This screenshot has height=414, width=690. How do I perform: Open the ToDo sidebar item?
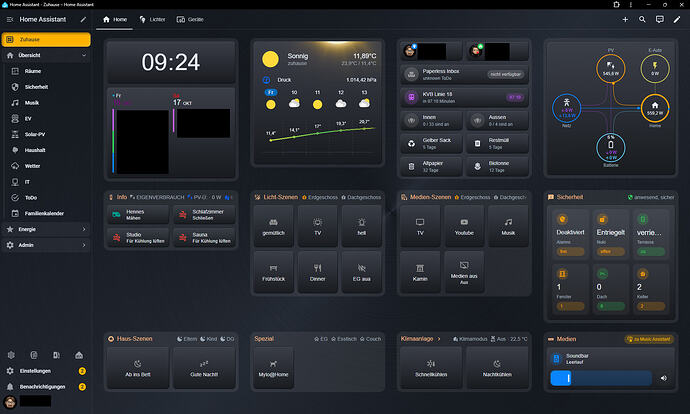pyautogui.click(x=46, y=198)
